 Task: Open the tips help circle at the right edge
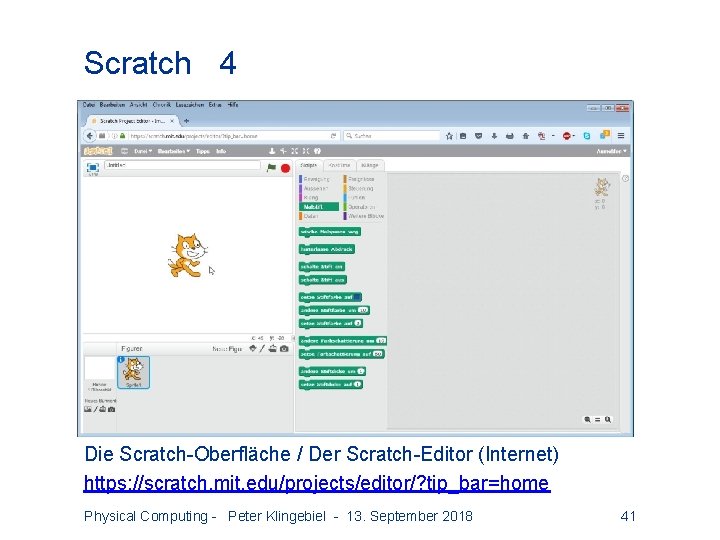coord(625,179)
